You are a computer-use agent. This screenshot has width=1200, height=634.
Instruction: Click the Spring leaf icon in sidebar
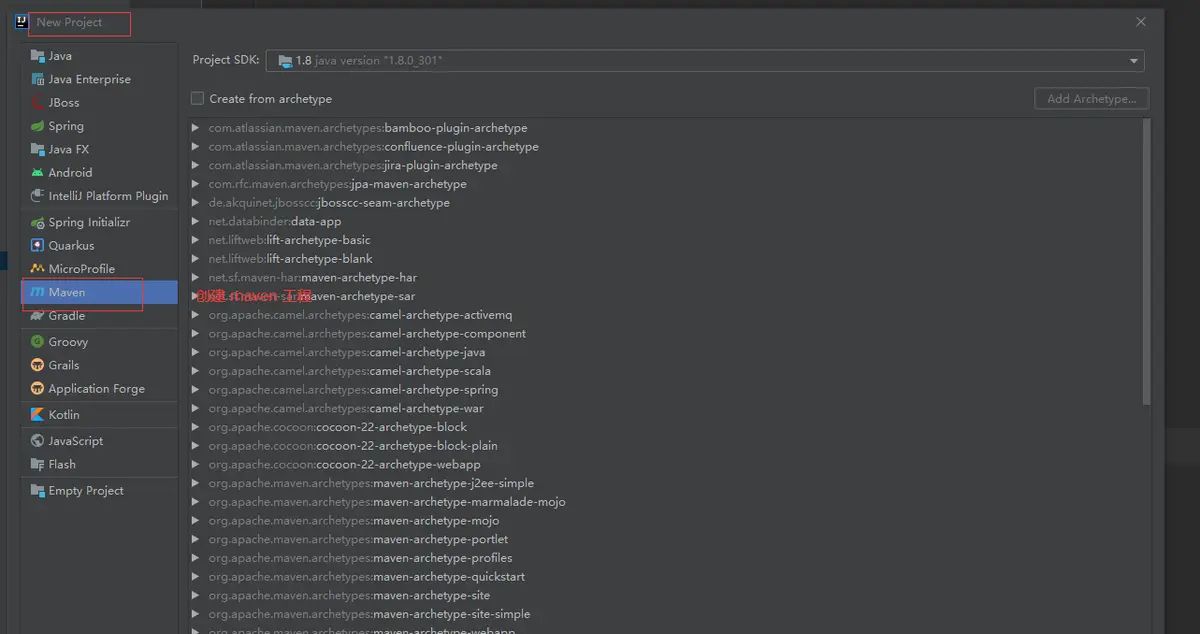38,126
